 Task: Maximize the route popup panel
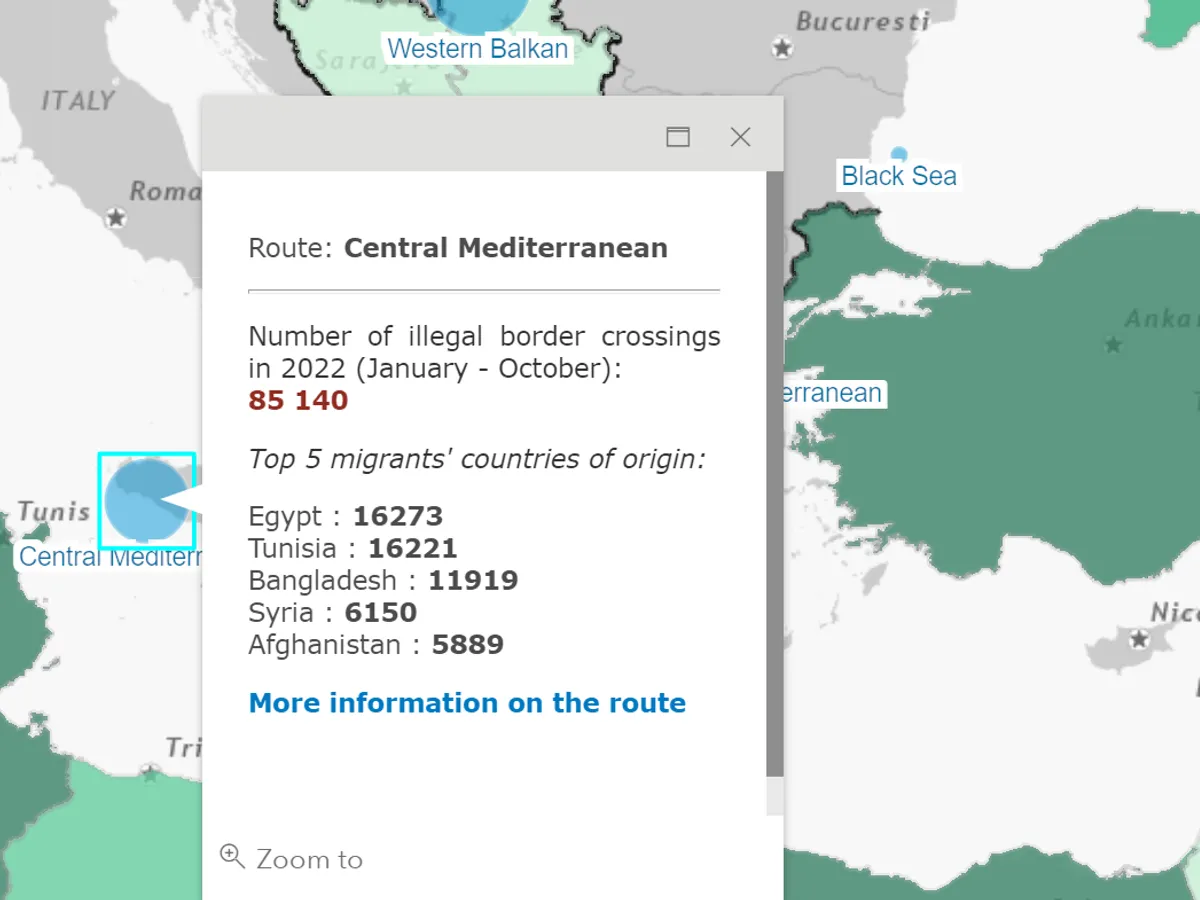tap(678, 137)
